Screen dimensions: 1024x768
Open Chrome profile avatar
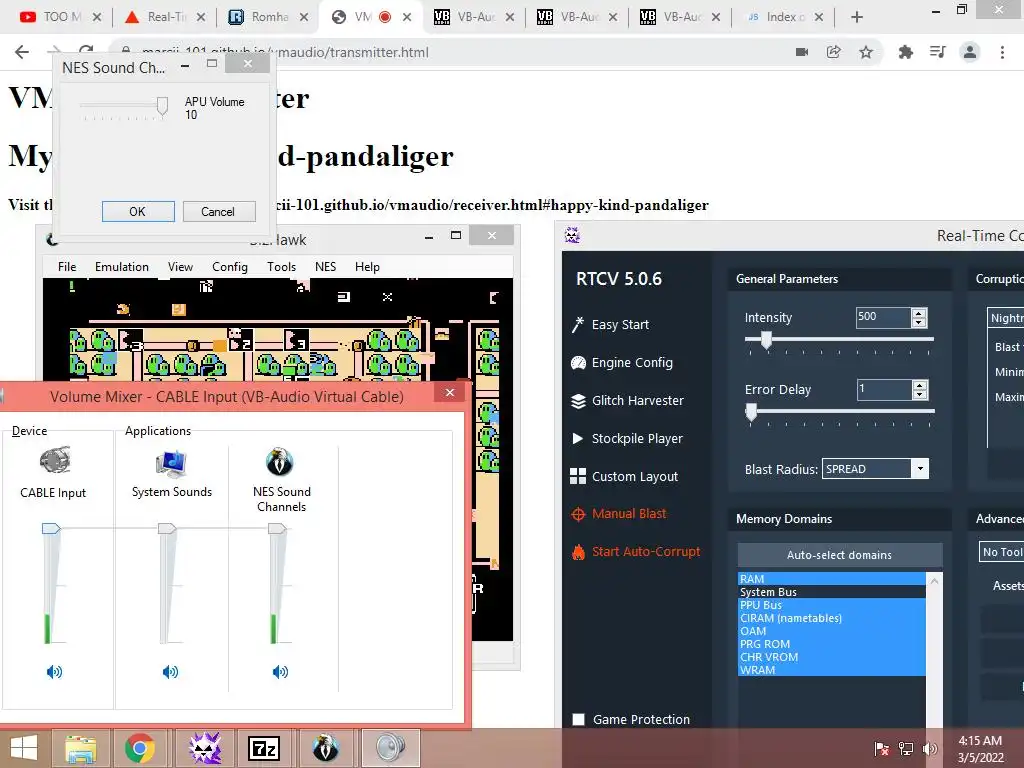click(970, 52)
